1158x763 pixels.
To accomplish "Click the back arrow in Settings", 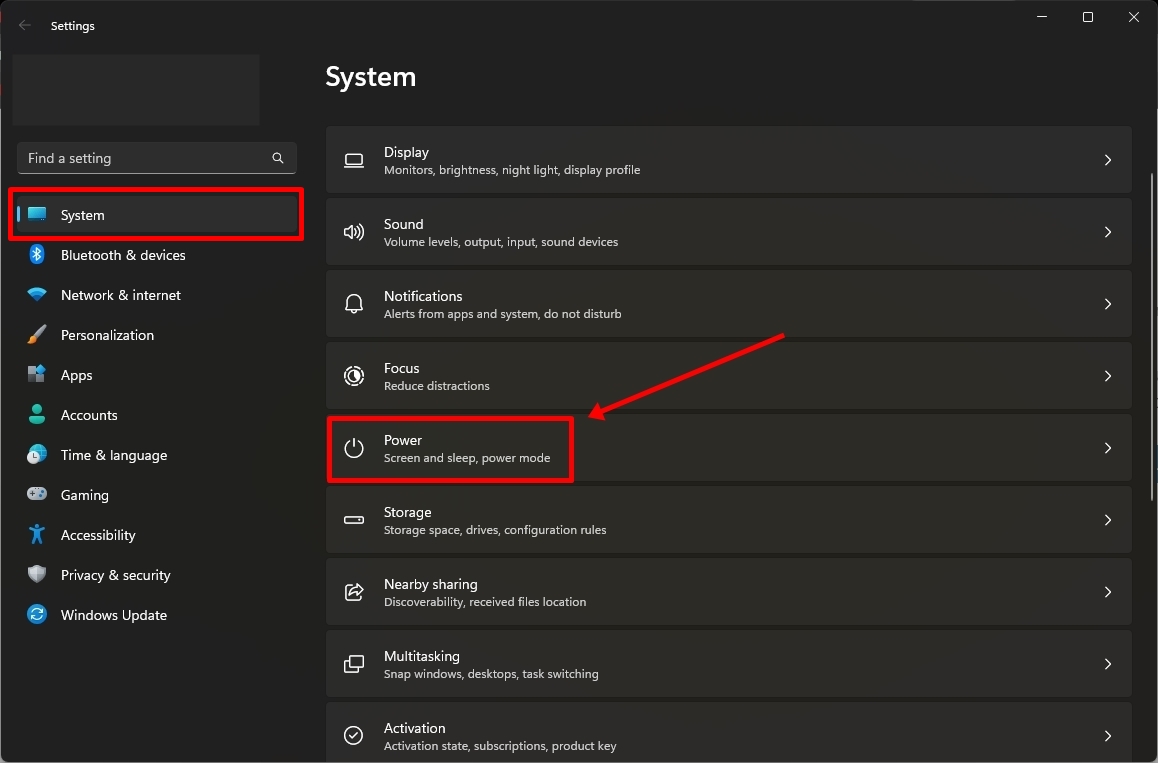I will 25,25.
